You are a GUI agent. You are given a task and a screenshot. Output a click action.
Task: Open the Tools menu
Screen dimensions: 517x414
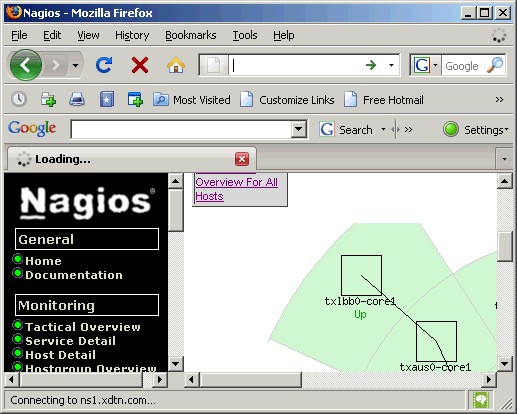click(x=245, y=35)
